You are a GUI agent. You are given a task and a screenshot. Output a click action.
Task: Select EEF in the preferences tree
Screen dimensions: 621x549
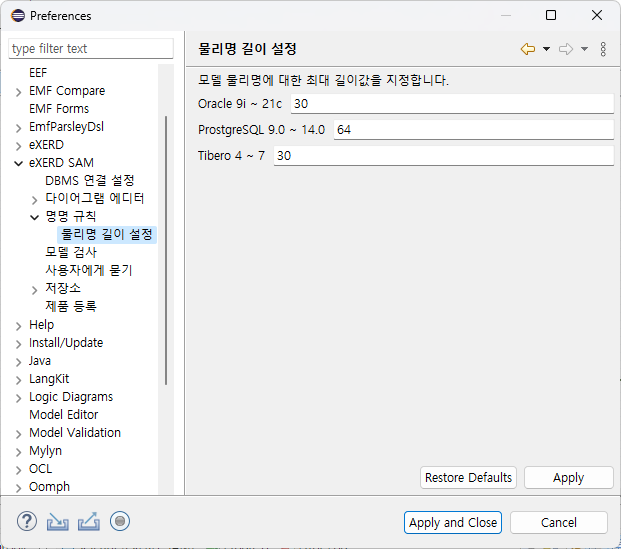pyautogui.click(x=38, y=72)
